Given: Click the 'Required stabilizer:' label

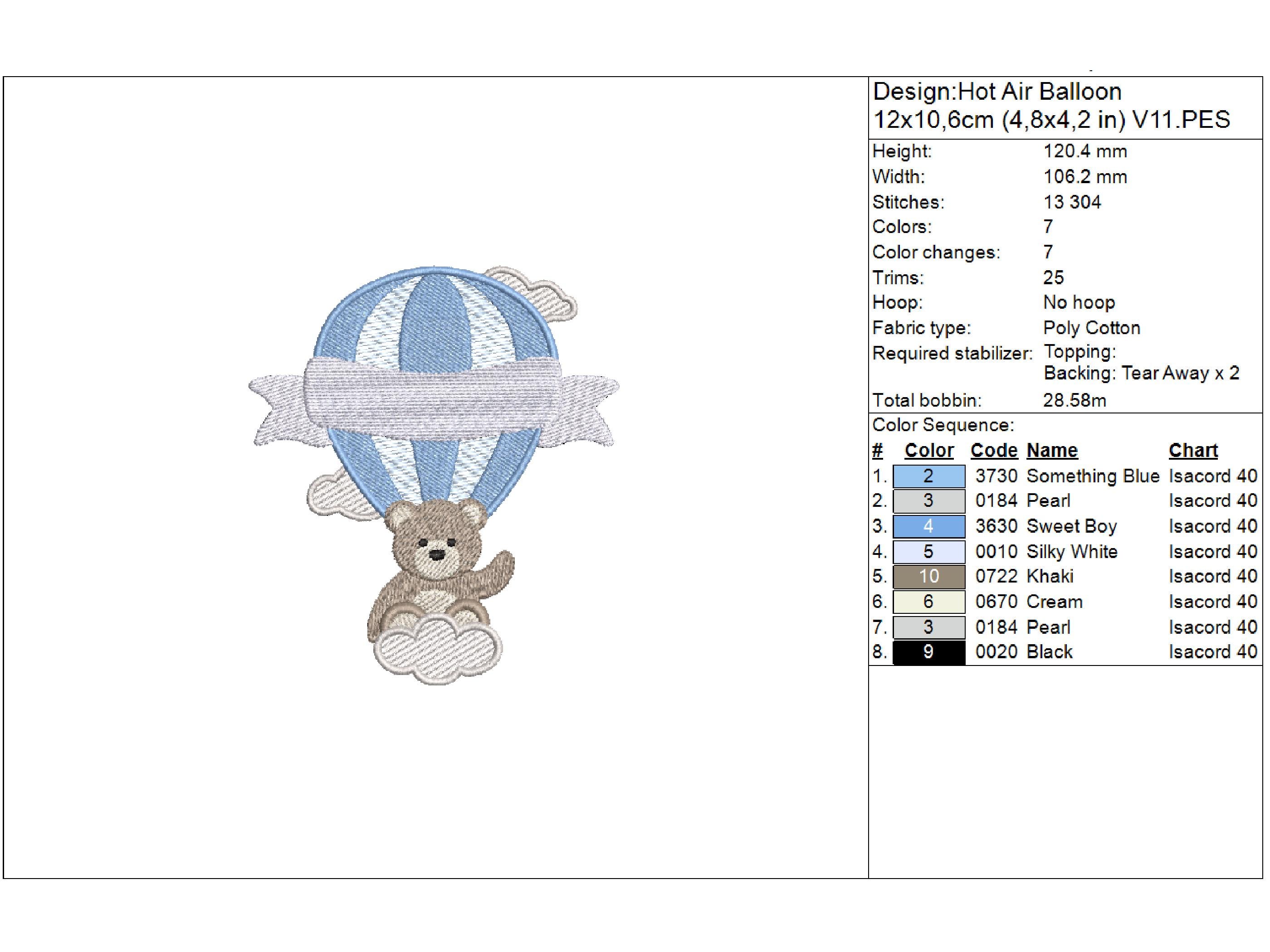Looking at the screenshot, I should tap(952, 354).
